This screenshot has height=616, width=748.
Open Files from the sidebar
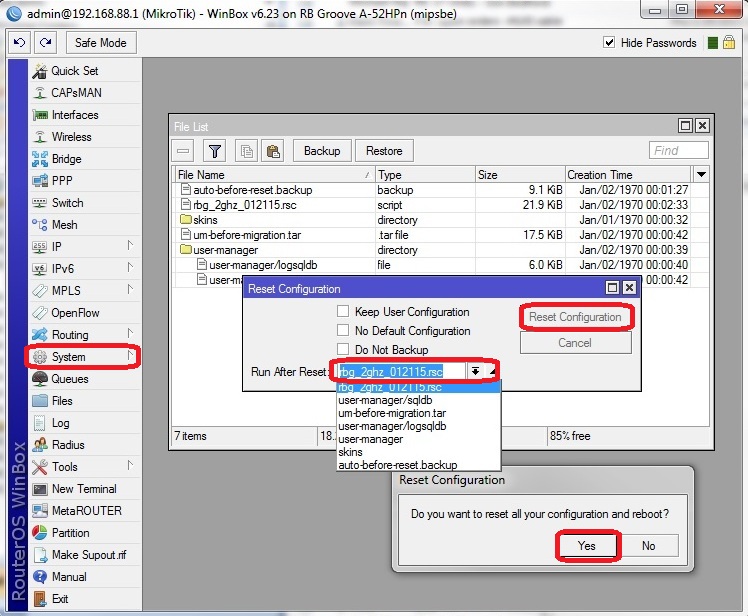[x=85, y=401]
